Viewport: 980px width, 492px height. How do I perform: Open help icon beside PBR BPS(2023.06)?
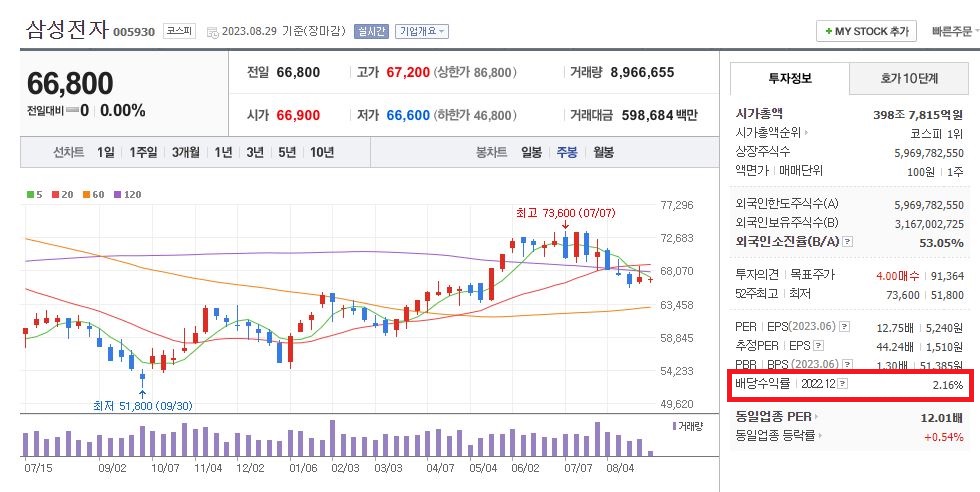pos(846,364)
